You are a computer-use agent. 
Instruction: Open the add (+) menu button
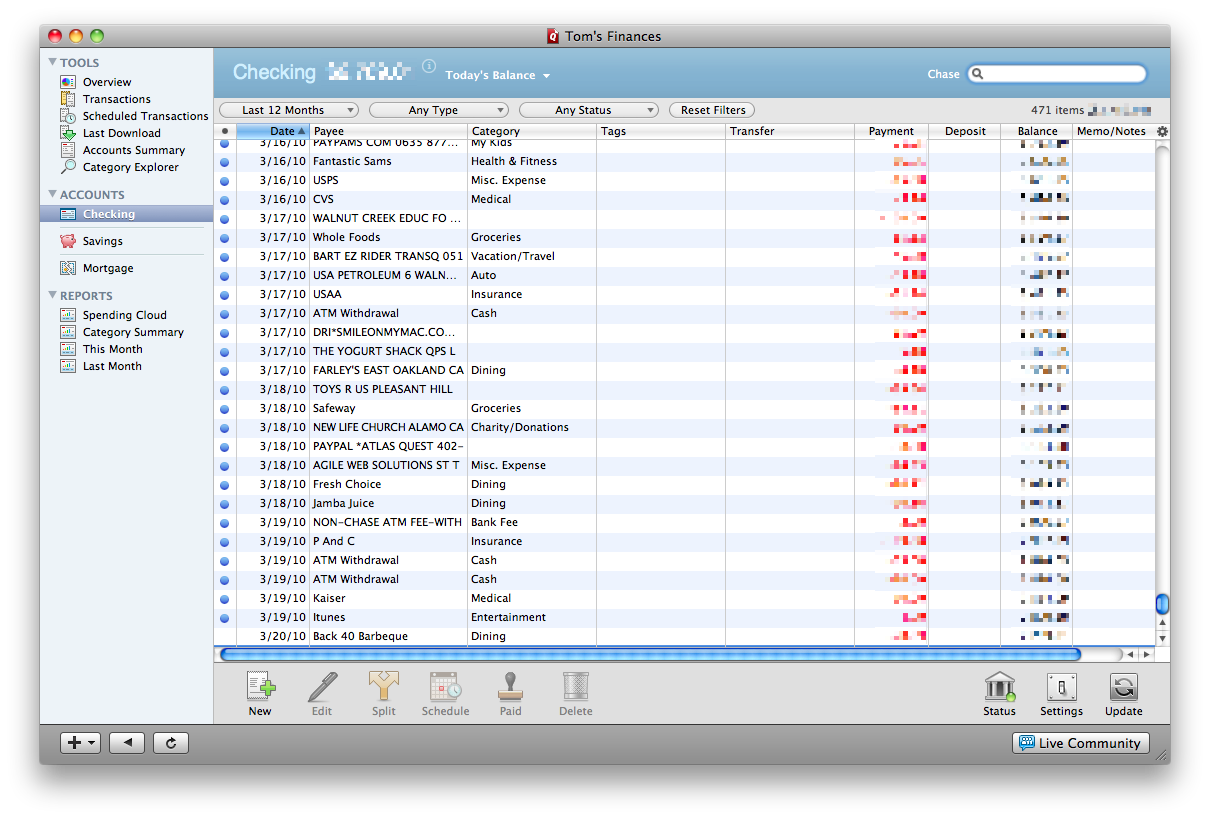click(x=80, y=743)
